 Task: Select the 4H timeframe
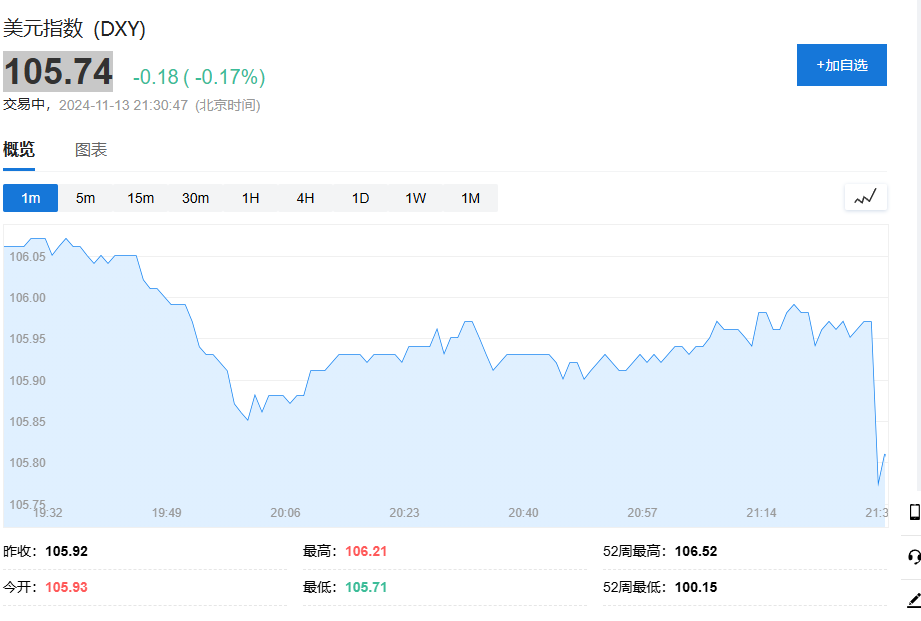(x=305, y=198)
